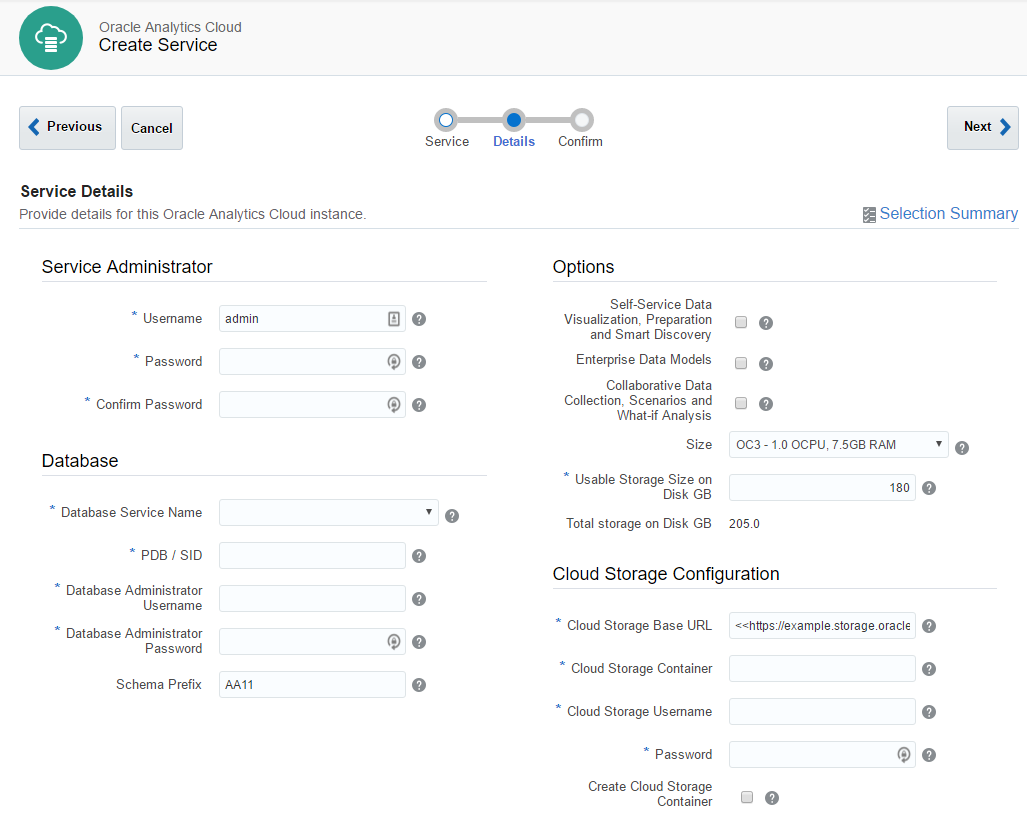Click the Selection Summary checklist icon
This screenshot has height=836, width=1027.
pos(869,215)
